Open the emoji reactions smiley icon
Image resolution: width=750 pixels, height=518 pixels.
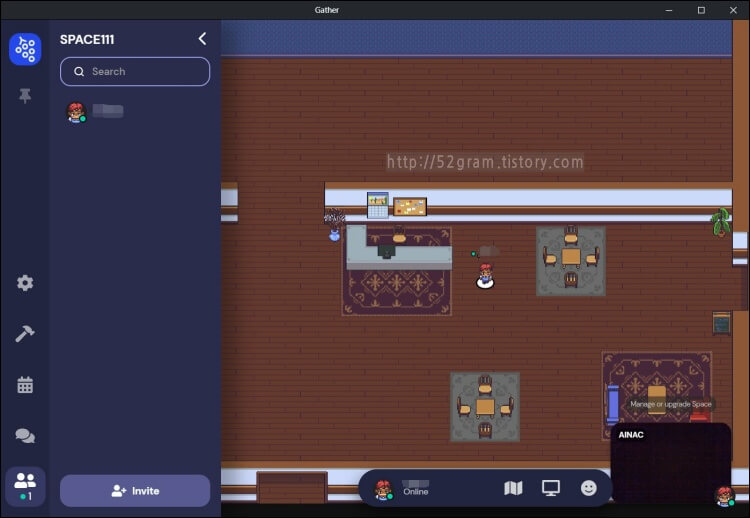coord(588,488)
